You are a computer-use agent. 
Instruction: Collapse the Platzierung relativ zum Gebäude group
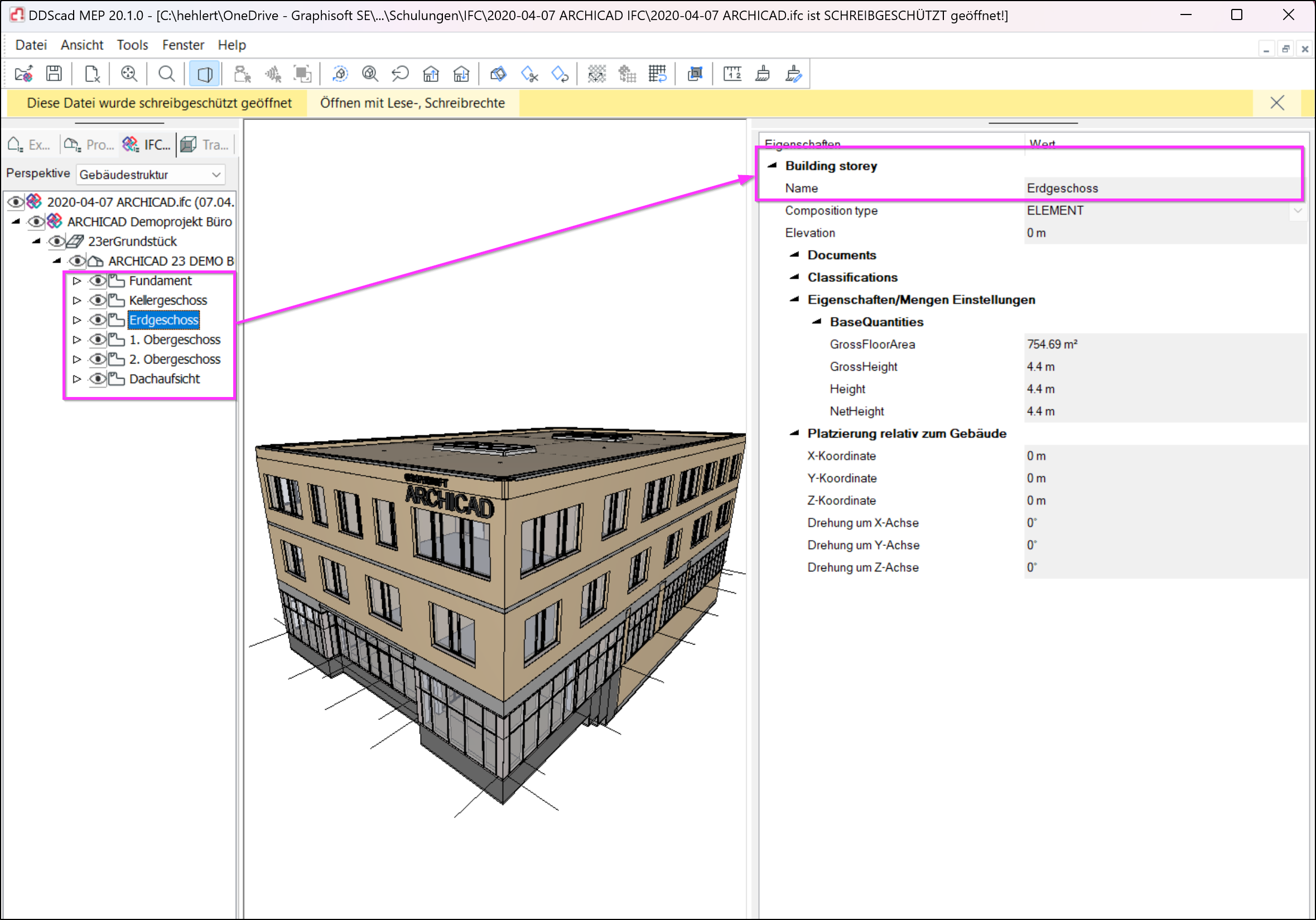794,434
